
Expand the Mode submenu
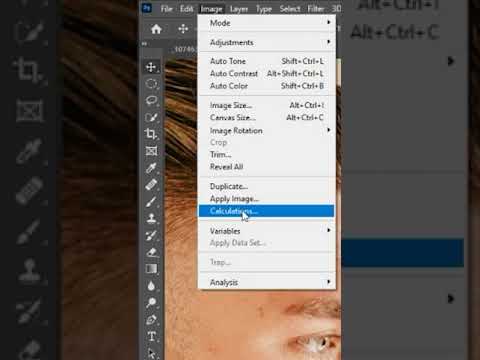pos(267,23)
